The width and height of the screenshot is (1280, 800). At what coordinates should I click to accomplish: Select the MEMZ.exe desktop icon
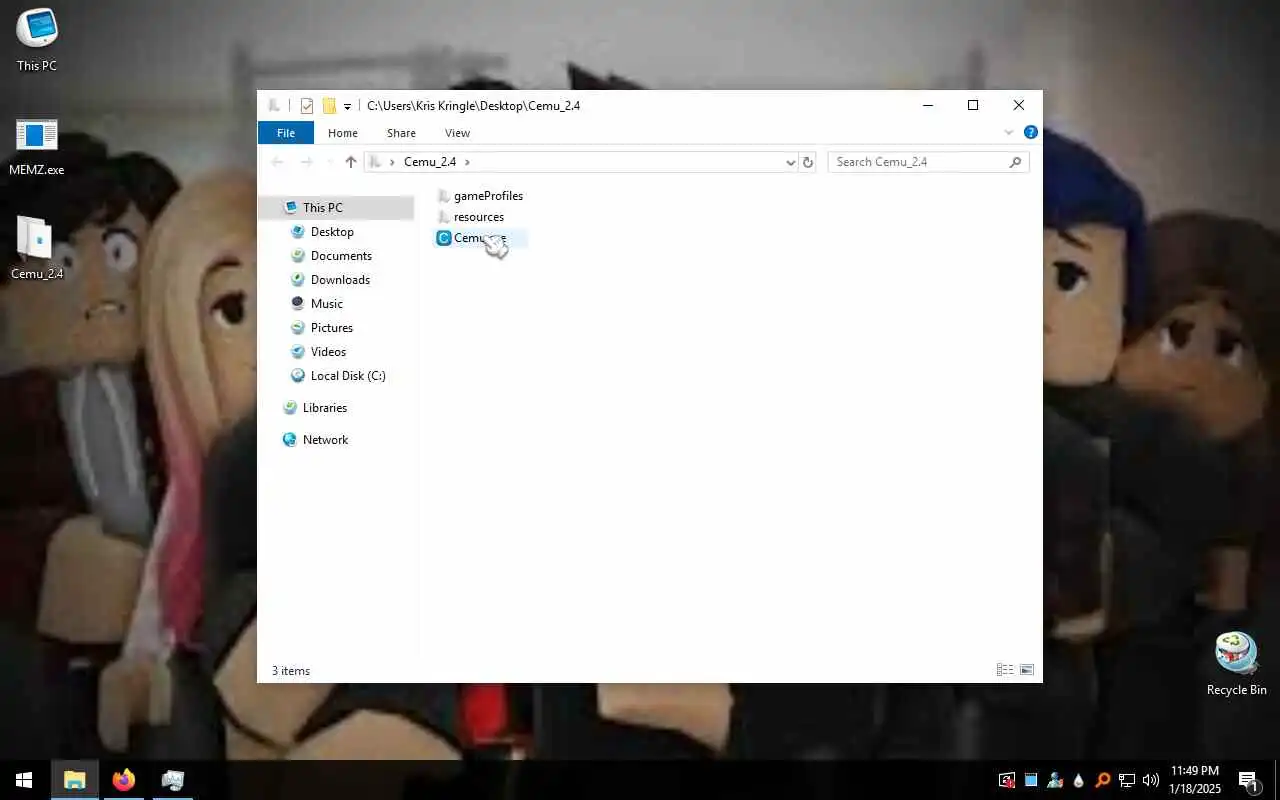(37, 146)
